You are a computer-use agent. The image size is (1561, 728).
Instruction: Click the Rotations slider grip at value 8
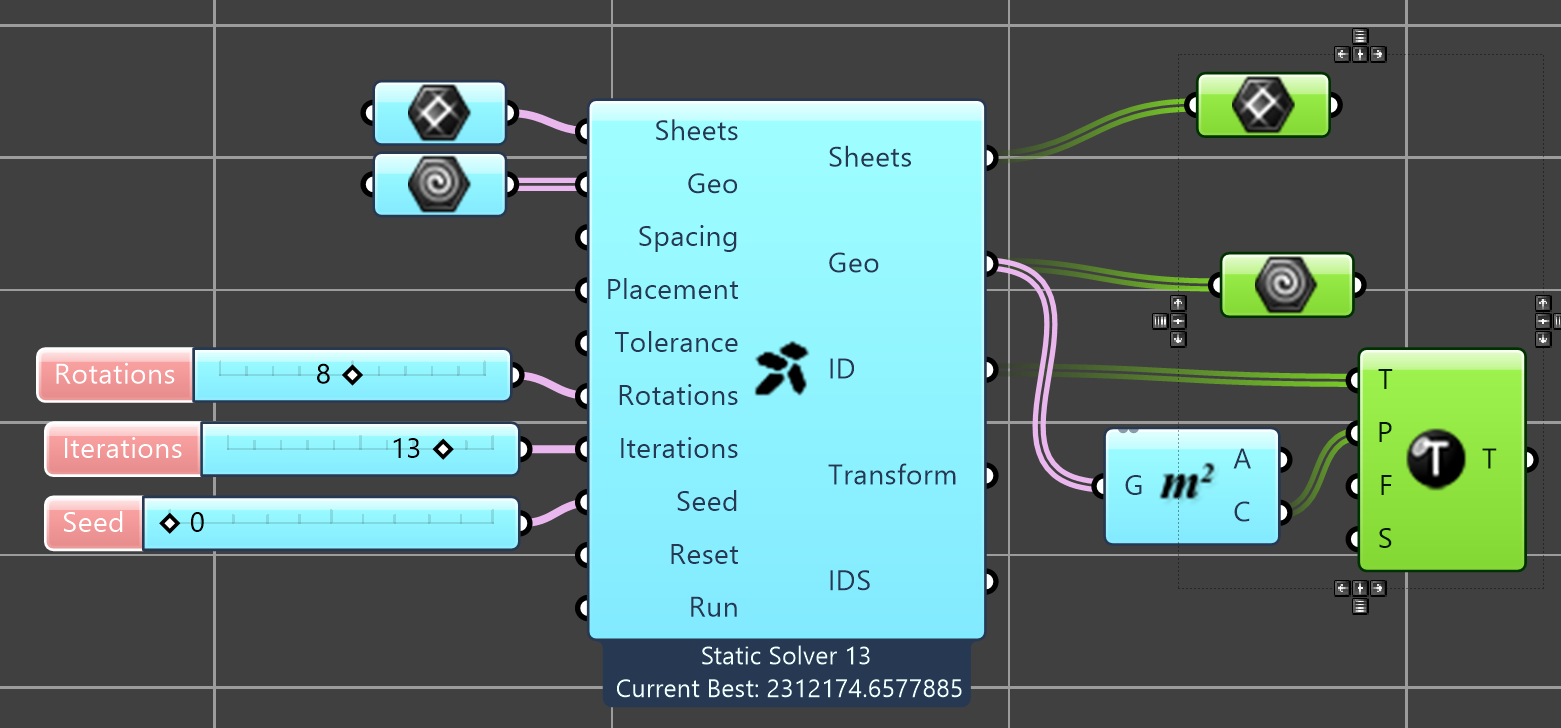click(351, 375)
